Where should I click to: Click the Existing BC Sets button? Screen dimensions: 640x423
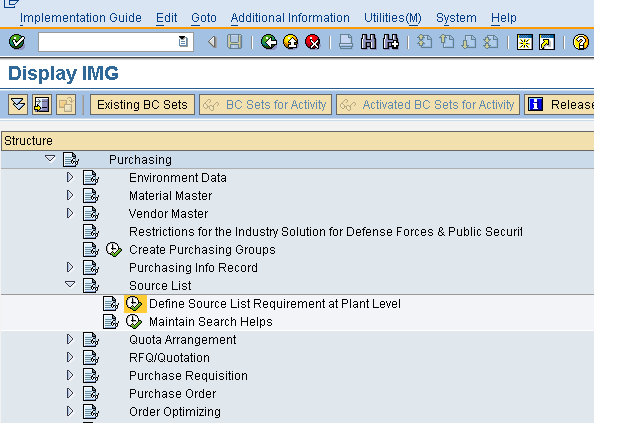coord(142,104)
